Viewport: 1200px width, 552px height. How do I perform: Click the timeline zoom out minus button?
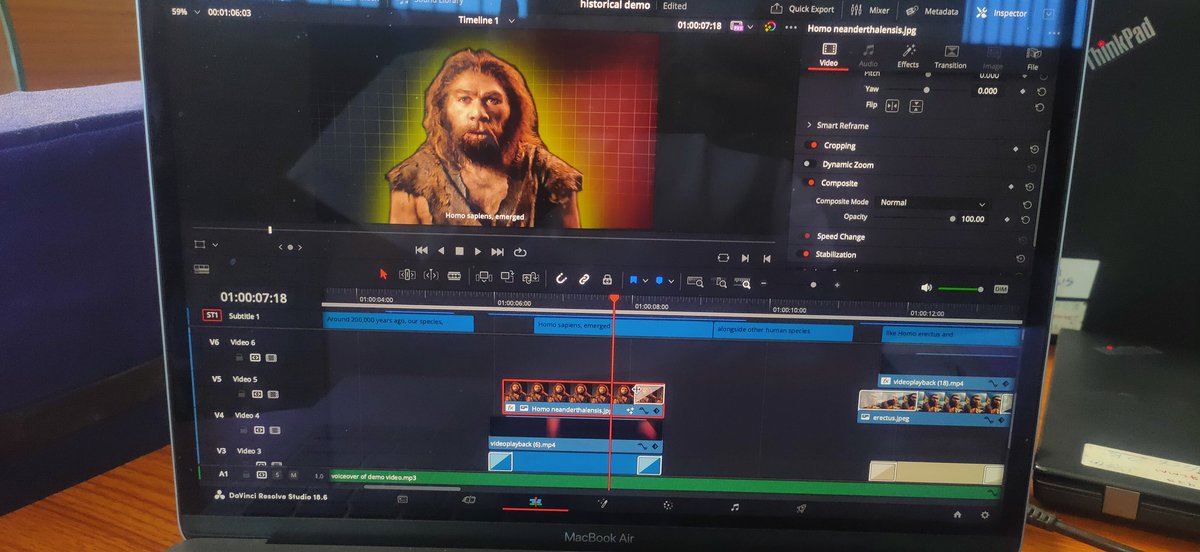pyautogui.click(x=765, y=284)
